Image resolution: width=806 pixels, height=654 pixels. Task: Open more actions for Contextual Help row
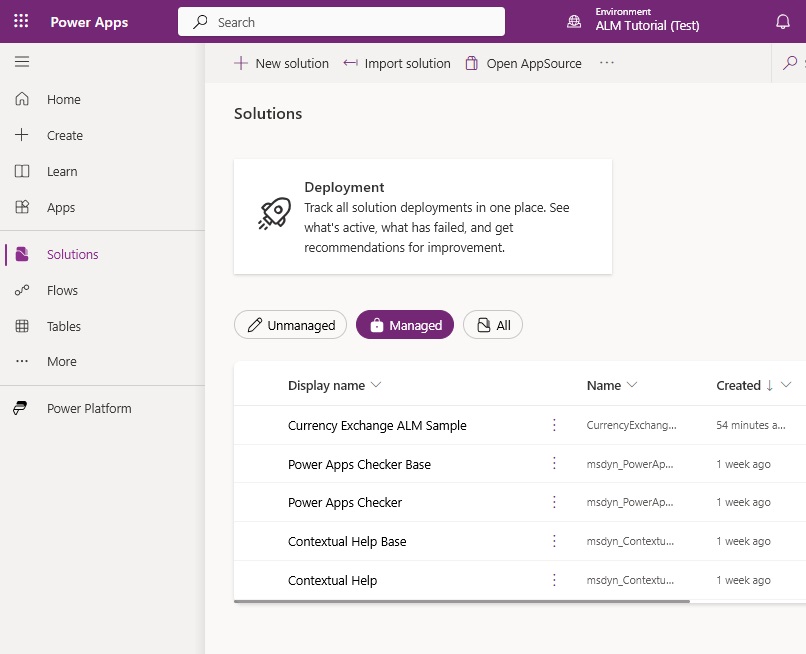554,580
